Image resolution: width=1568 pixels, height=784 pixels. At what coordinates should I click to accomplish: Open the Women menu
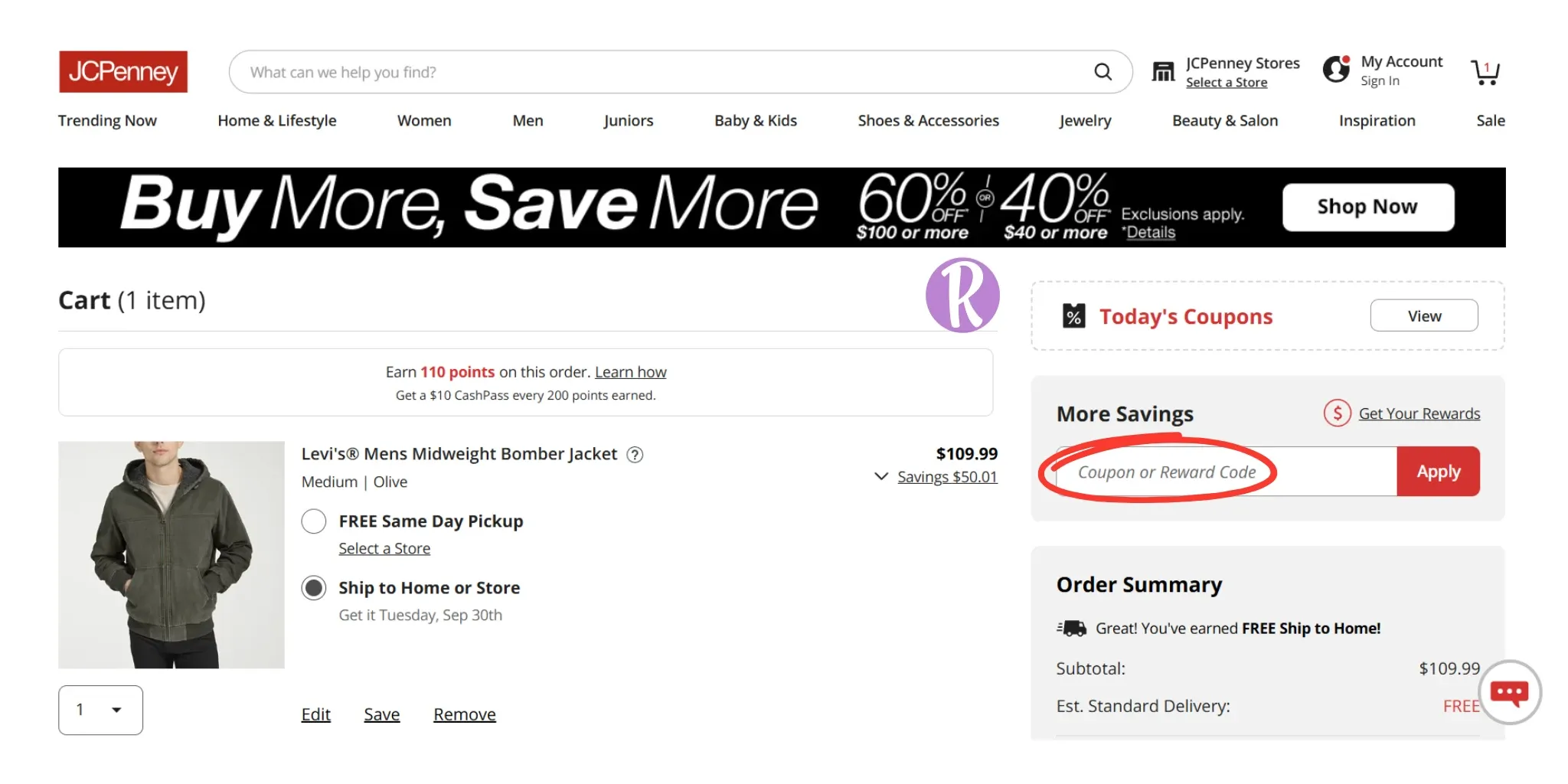[424, 121]
